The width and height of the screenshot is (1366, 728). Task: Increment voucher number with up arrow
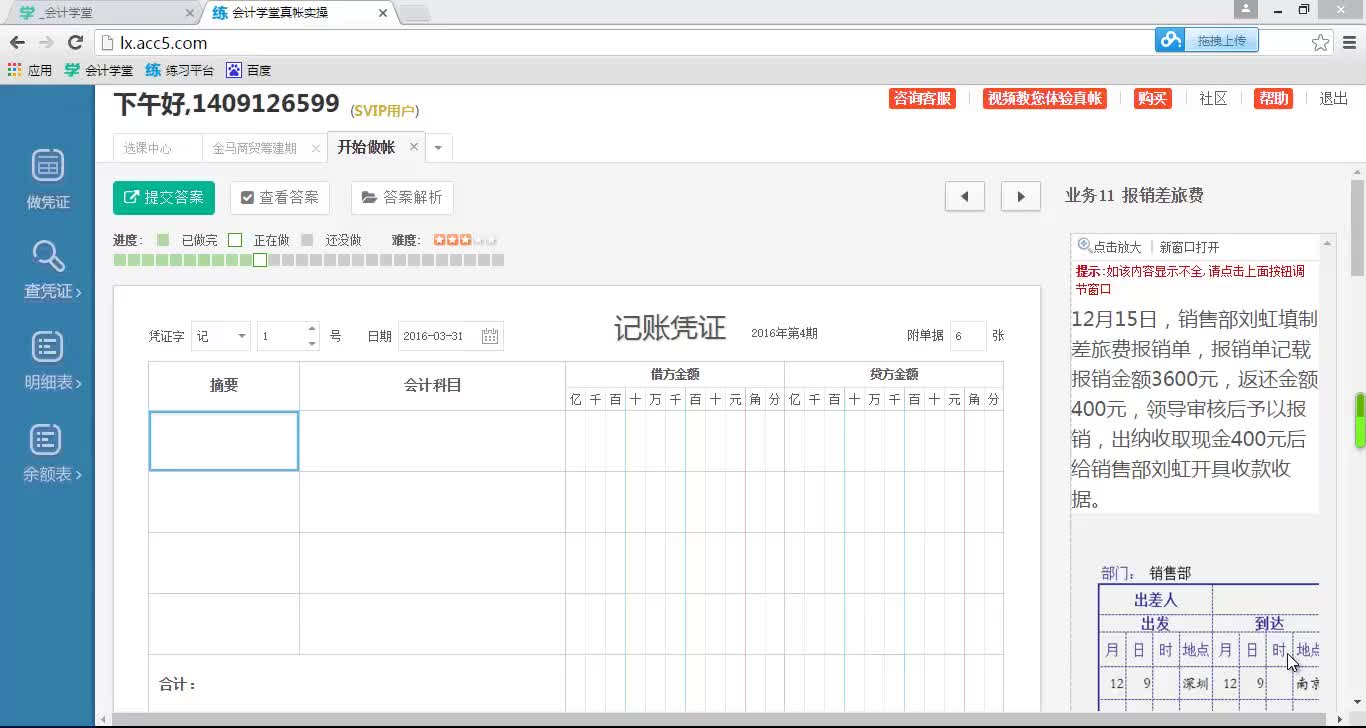coord(312,329)
